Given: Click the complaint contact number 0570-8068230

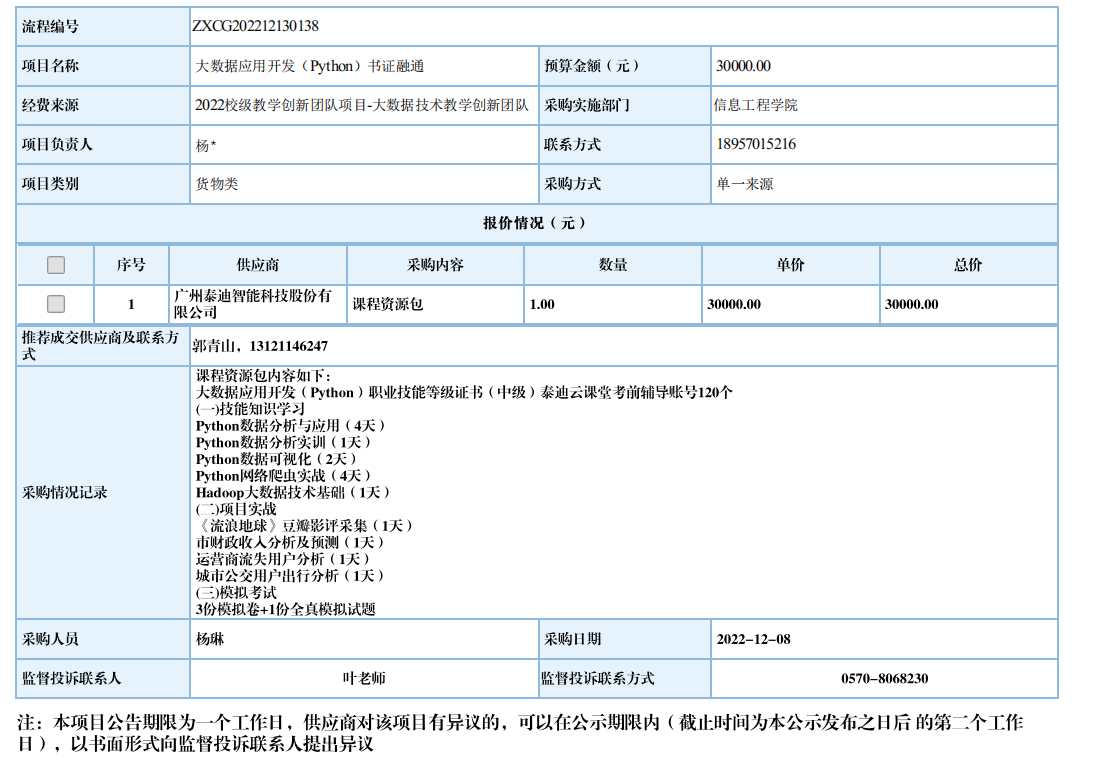Looking at the screenshot, I should pos(884,678).
